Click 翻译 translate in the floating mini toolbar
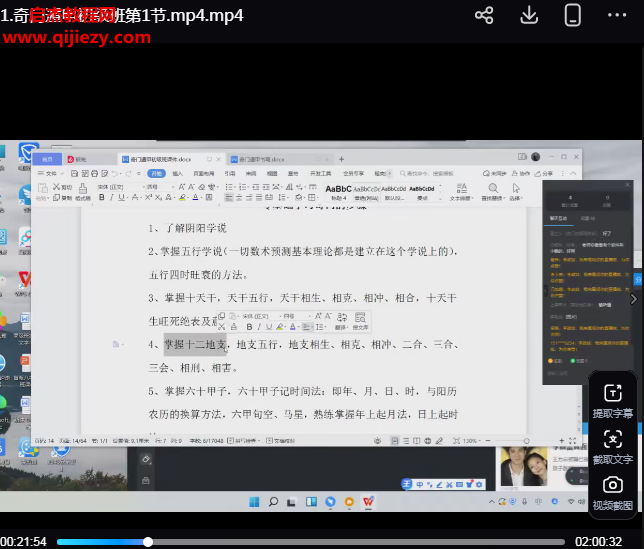644x549 pixels. click(x=342, y=321)
